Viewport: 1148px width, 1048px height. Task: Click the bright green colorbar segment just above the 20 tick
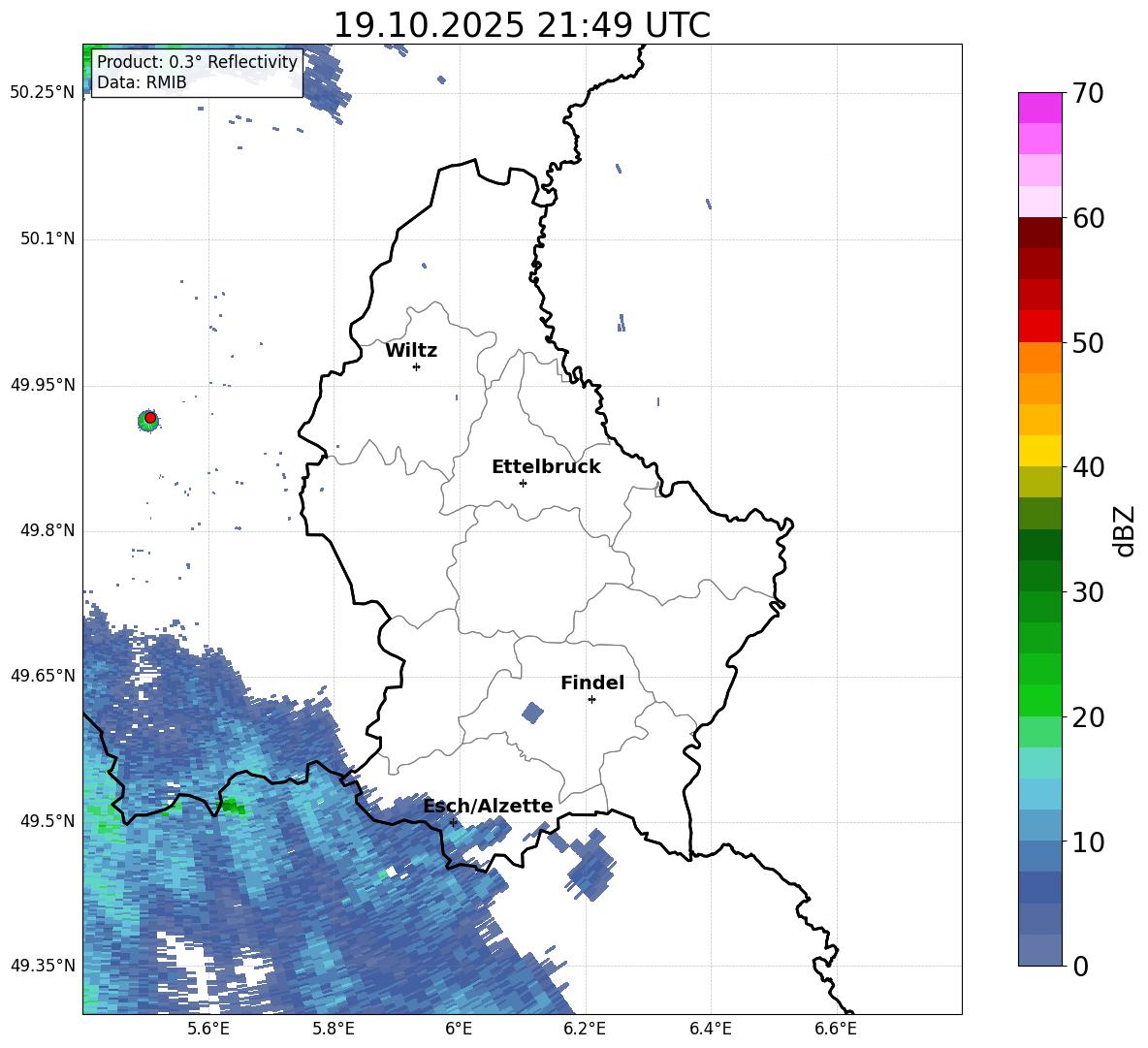[1040, 700]
